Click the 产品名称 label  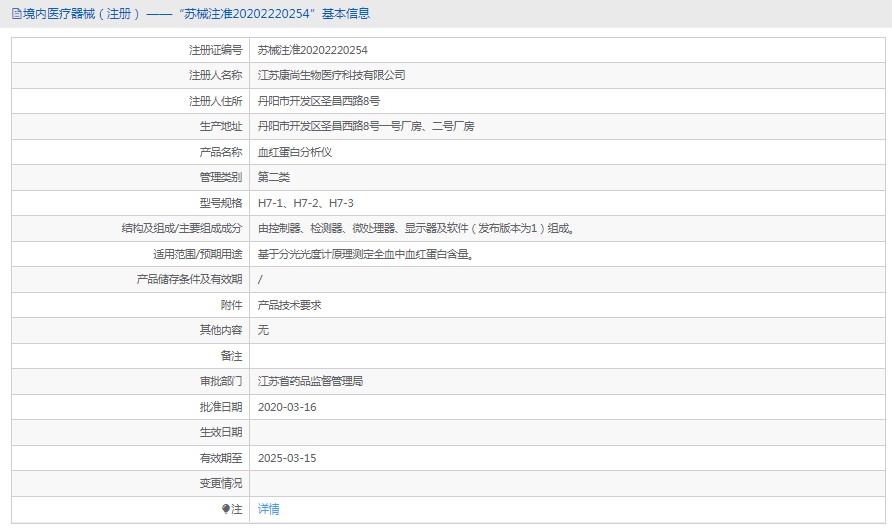click(x=221, y=152)
